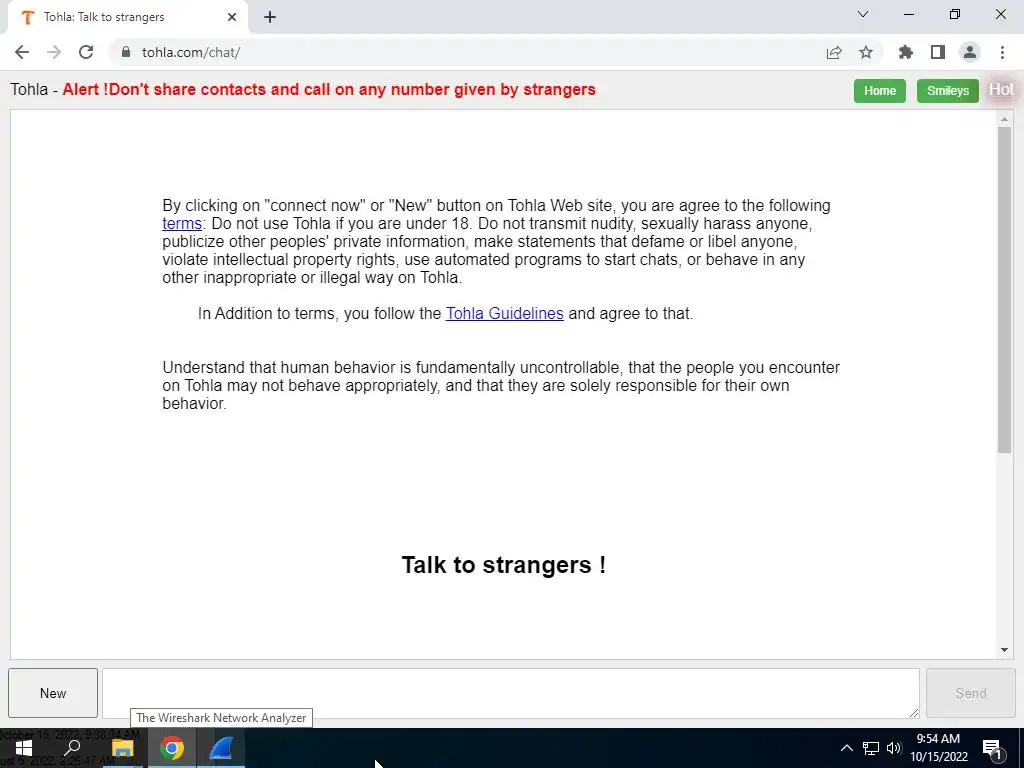Click the chat area scrollbar down arrow

coord(1004,650)
